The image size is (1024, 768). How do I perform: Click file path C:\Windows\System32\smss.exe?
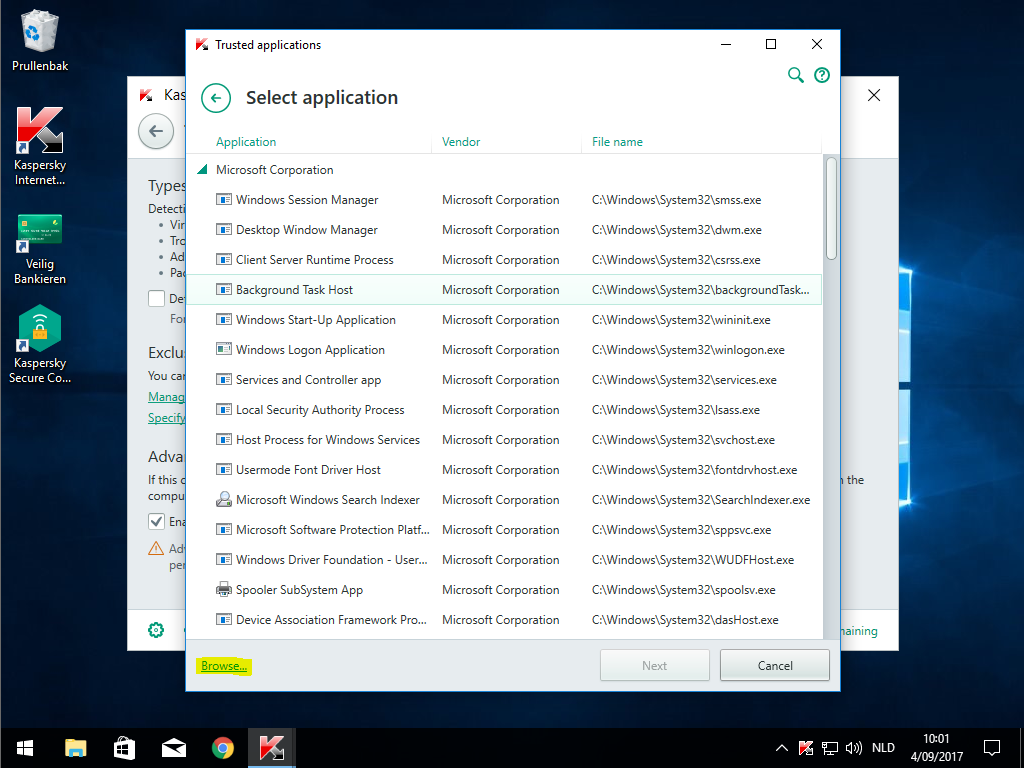tap(677, 200)
